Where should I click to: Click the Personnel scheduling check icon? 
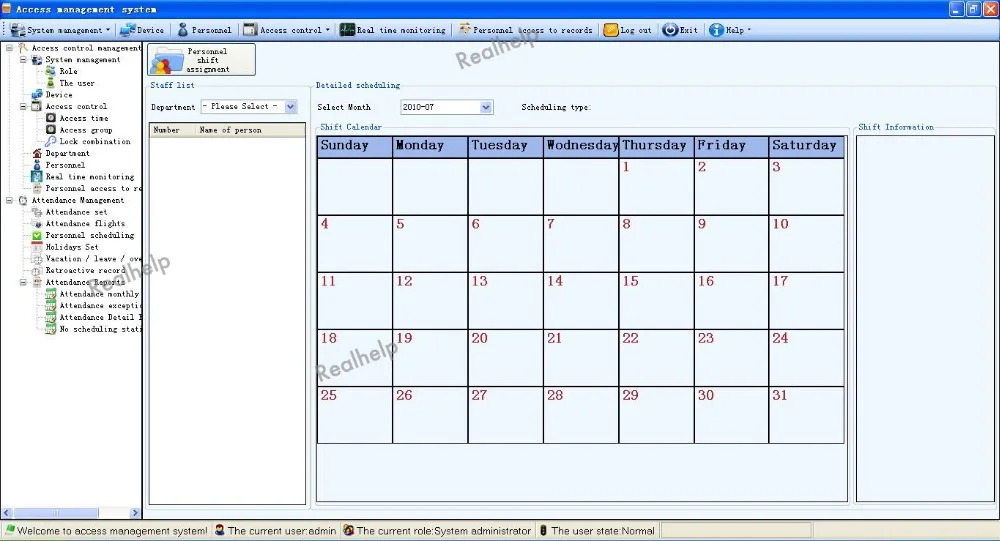click(x=37, y=235)
